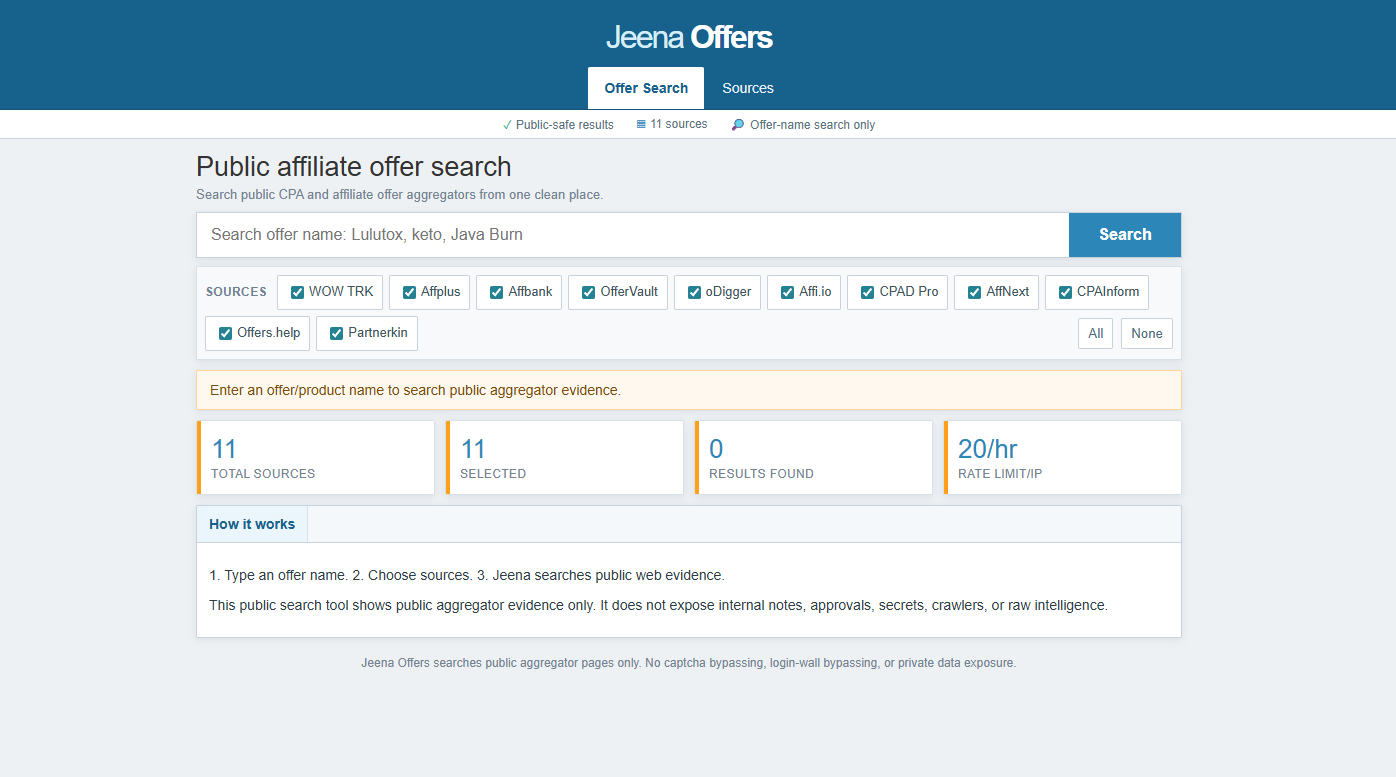This screenshot has height=777, width=1396.
Task: Uncheck the AffNext source
Action: (x=974, y=292)
